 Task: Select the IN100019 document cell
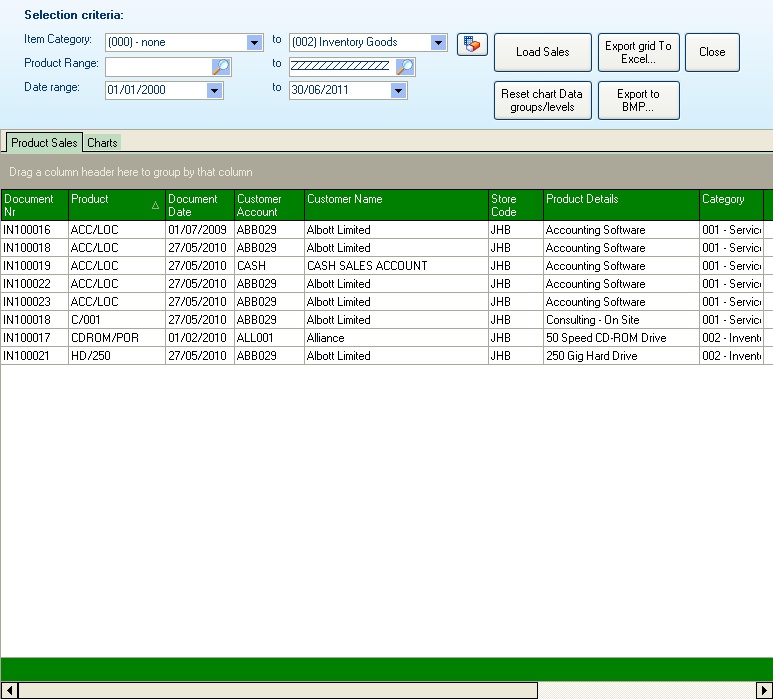34,266
